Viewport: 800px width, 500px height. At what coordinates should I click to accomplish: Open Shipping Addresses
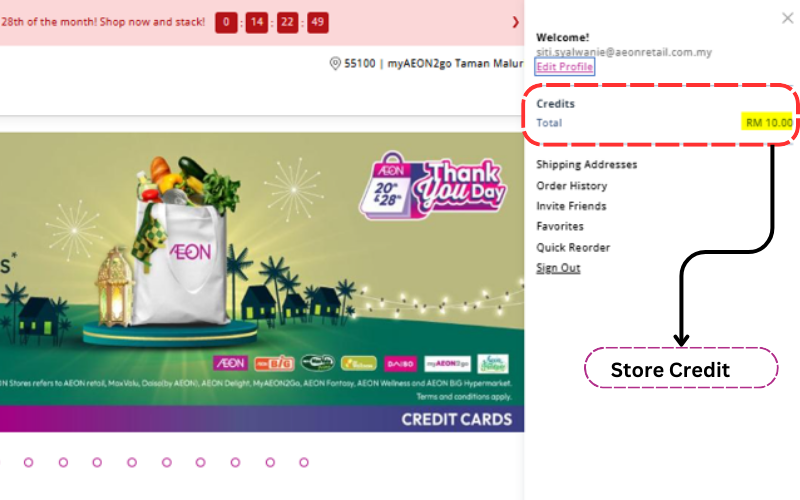pos(586,164)
